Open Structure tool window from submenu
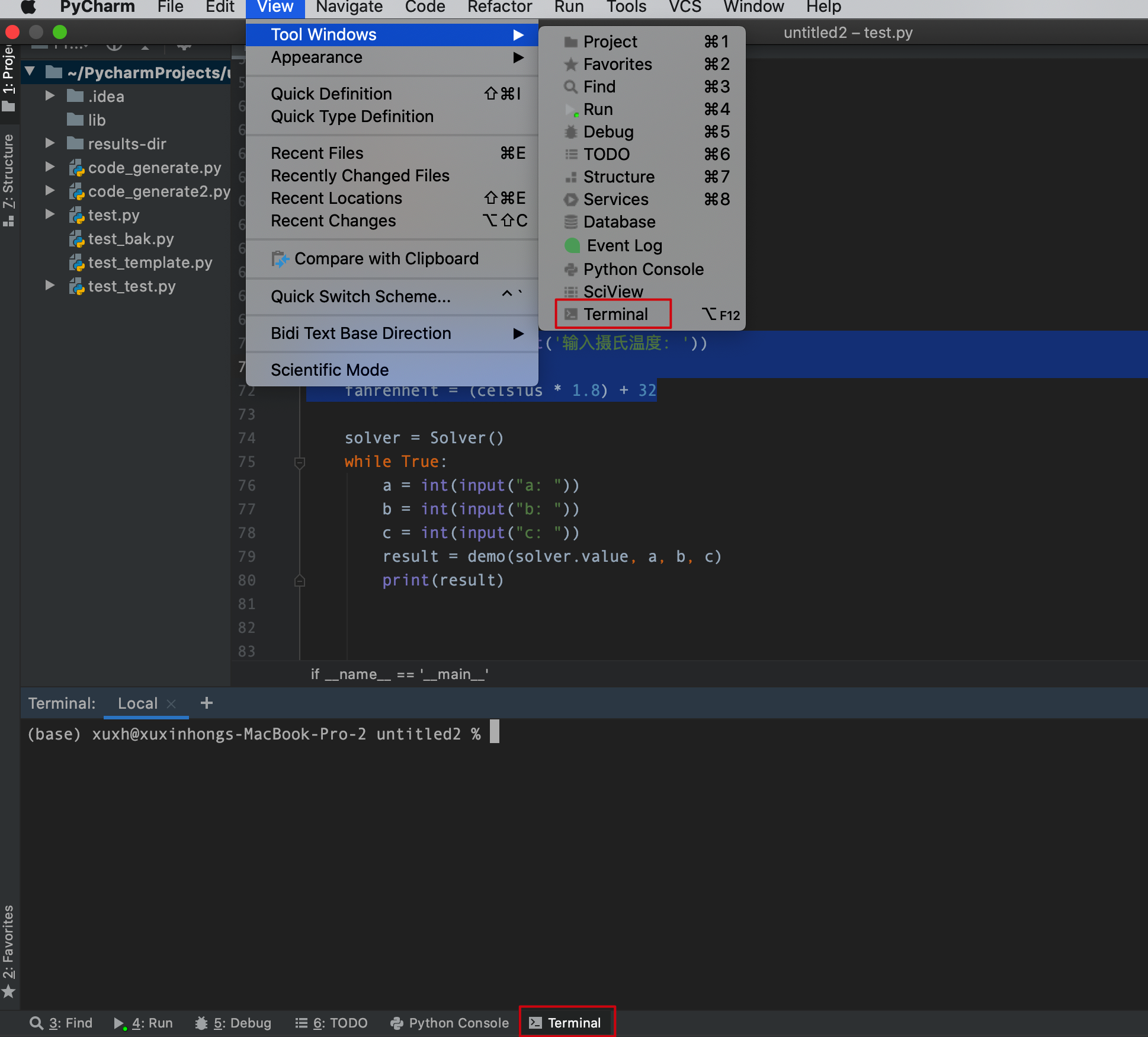The height and width of the screenshot is (1037, 1148). (642, 177)
